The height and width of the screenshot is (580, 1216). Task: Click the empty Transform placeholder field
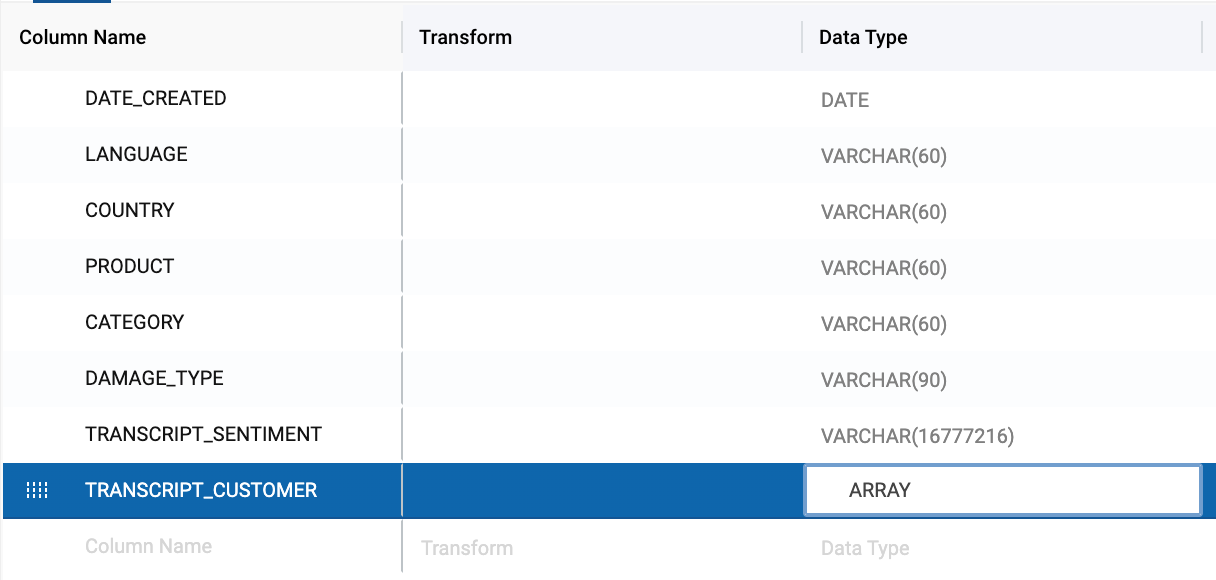pos(467,548)
